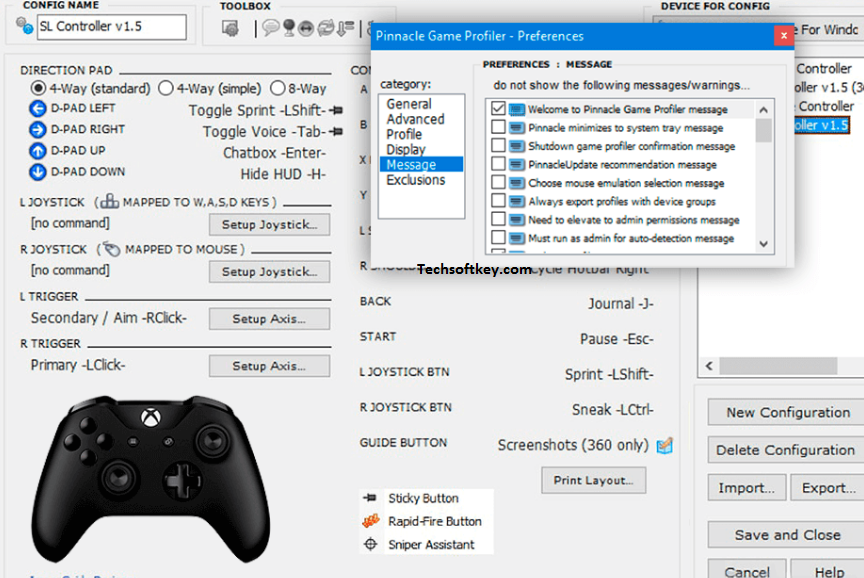Click icon beside Need to elevate message

516,220
